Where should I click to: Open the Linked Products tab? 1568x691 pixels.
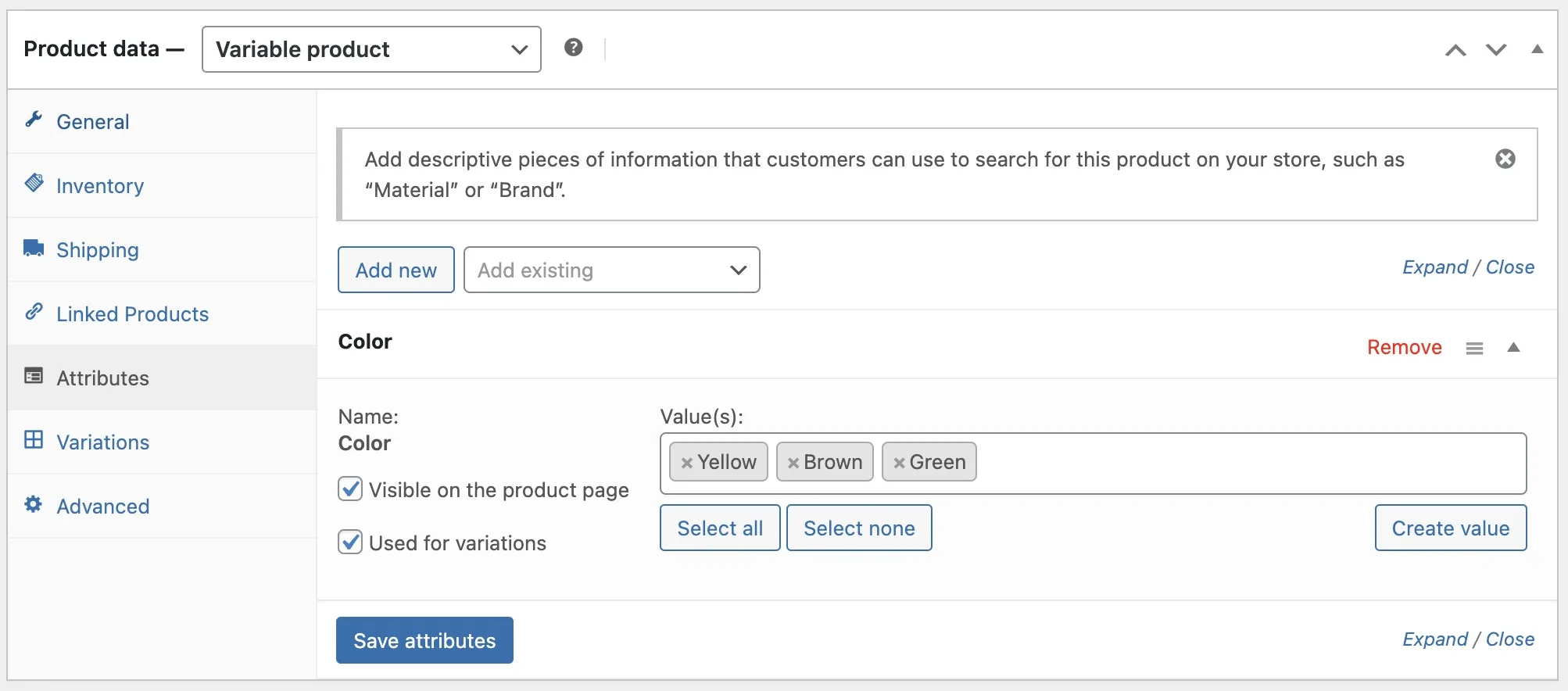162,313
